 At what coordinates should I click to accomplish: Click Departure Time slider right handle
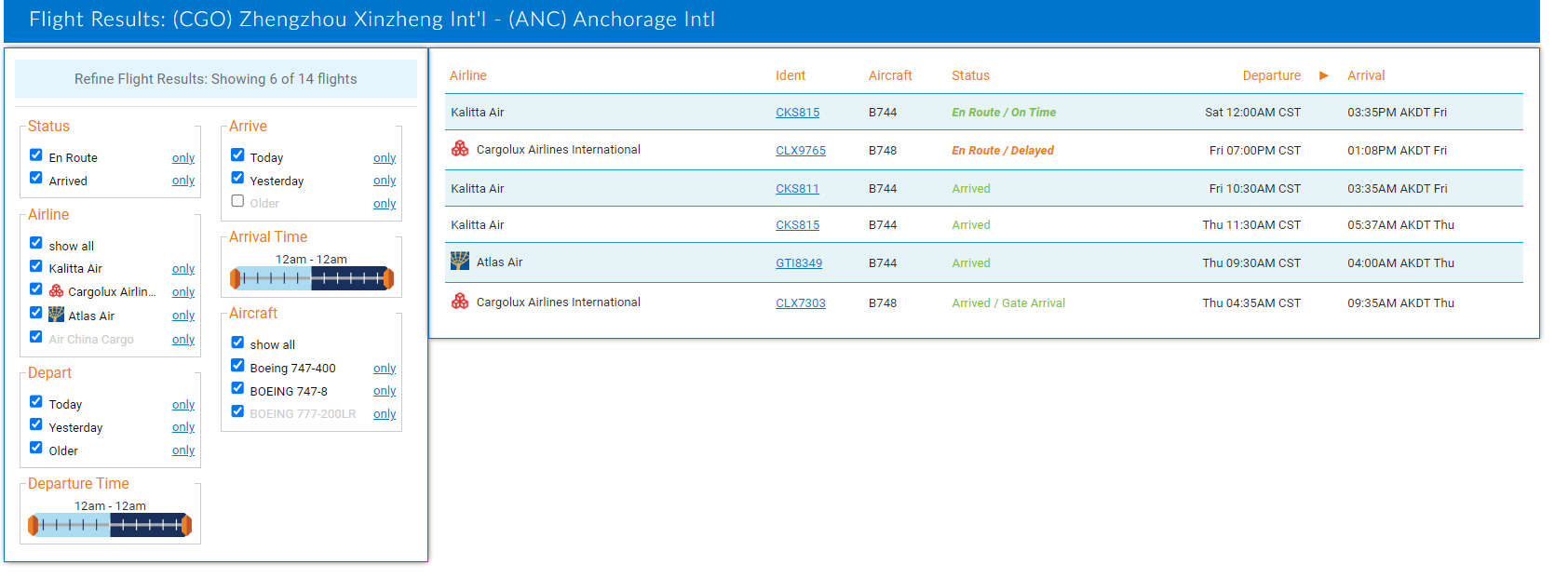[x=186, y=525]
